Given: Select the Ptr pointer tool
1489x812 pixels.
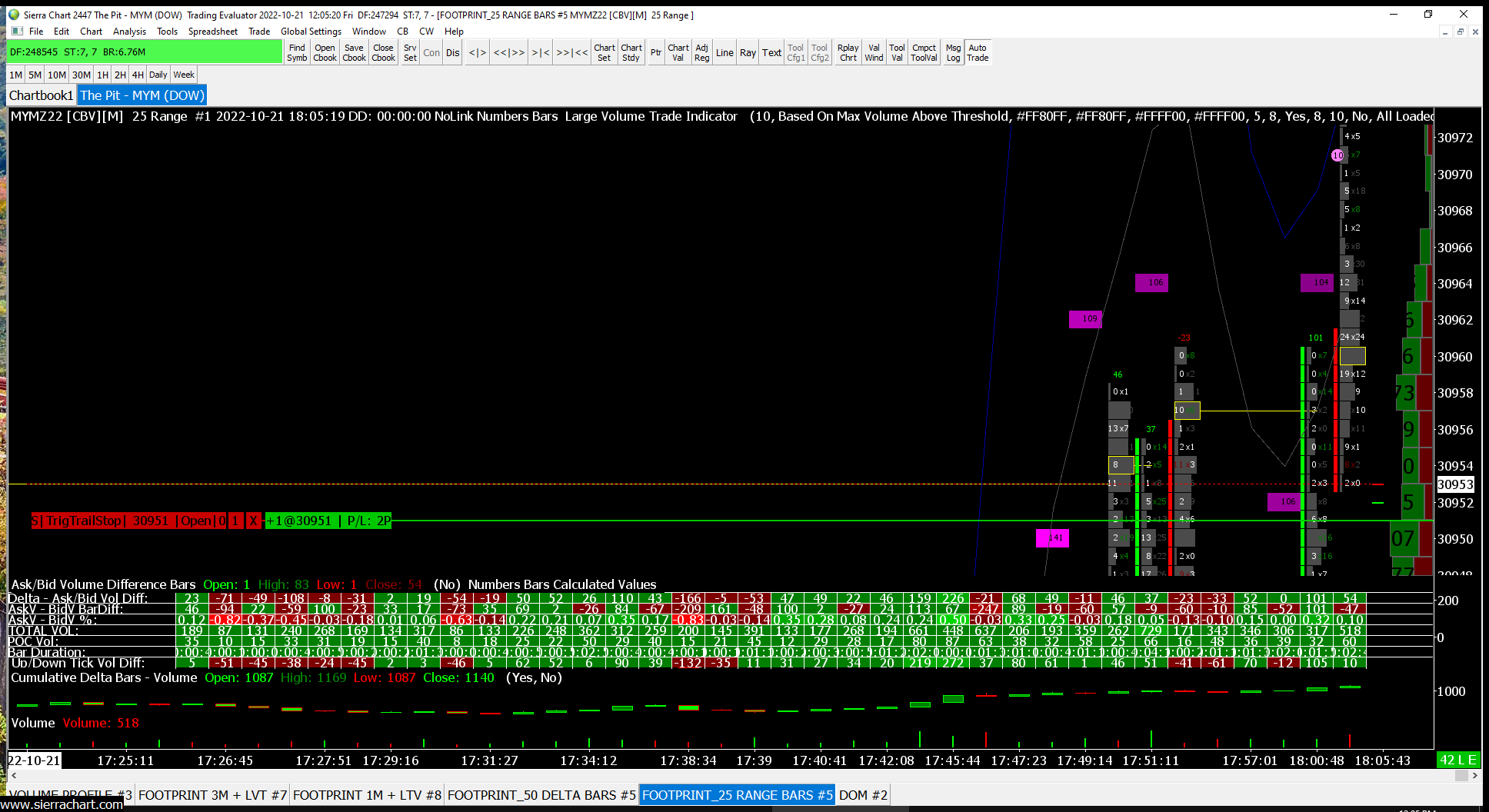Looking at the screenshot, I should (656, 52).
